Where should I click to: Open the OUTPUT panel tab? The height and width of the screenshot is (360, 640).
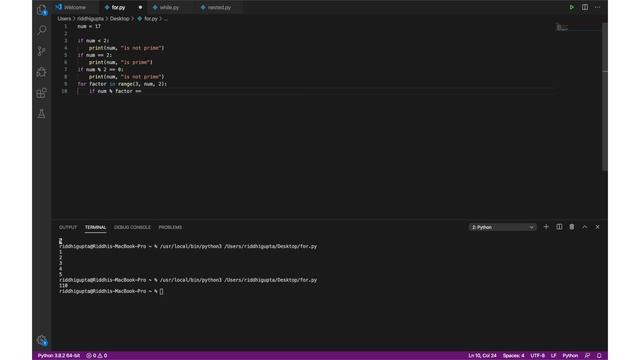(68, 227)
